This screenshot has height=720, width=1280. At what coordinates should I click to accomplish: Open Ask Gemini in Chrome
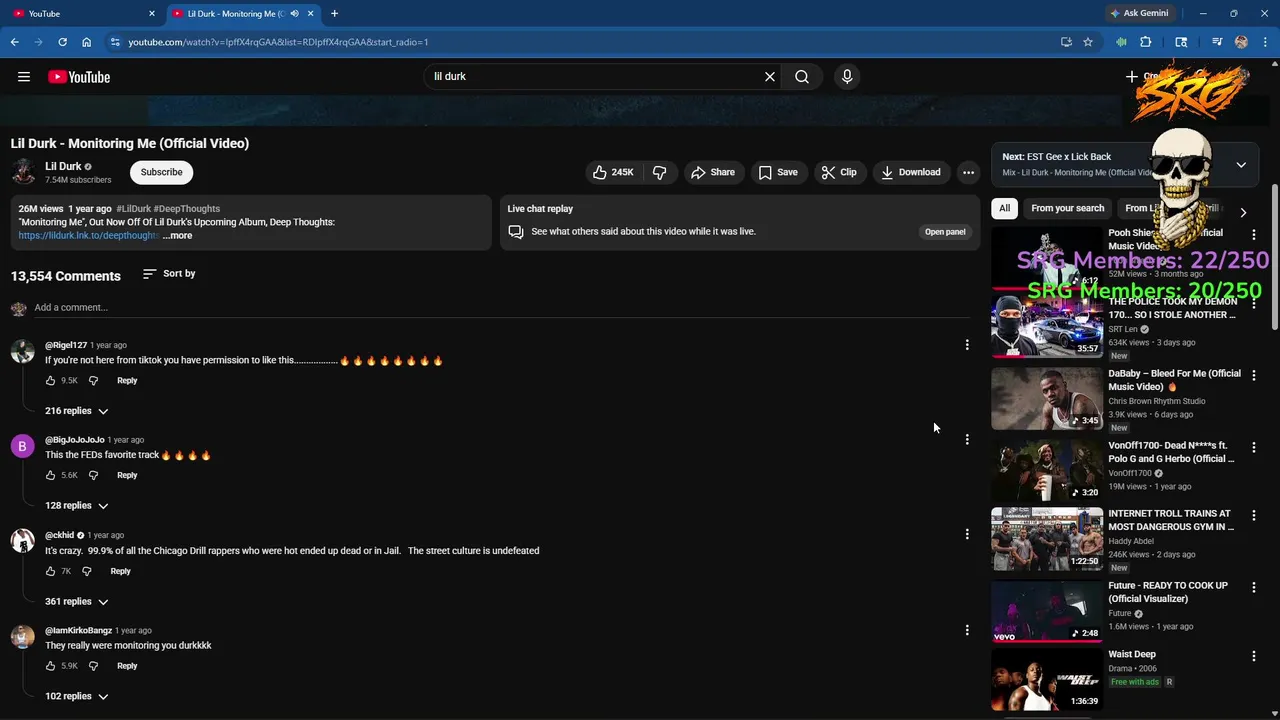point(1139,13)
